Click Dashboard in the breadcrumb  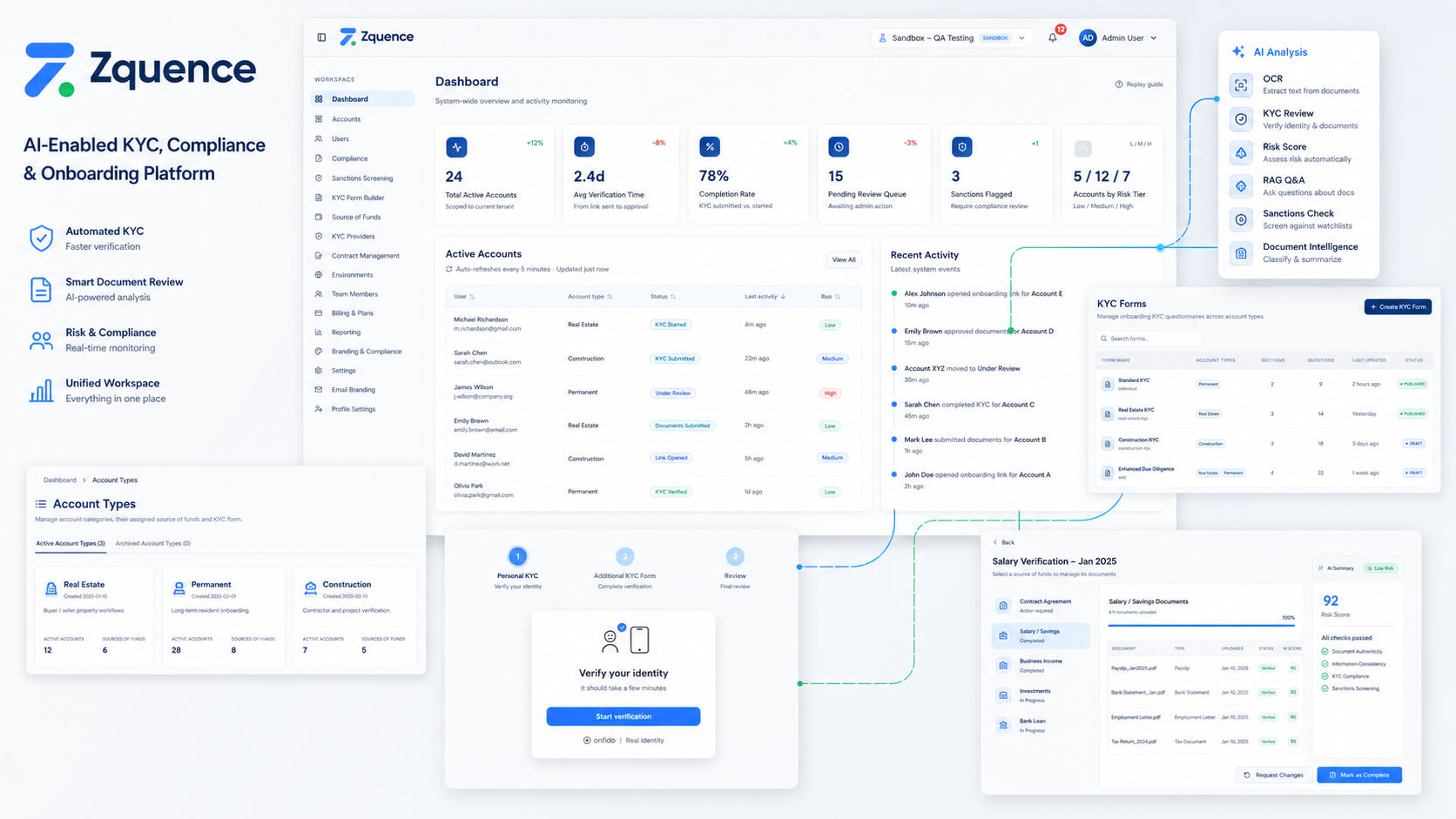[x=60, y=480]
